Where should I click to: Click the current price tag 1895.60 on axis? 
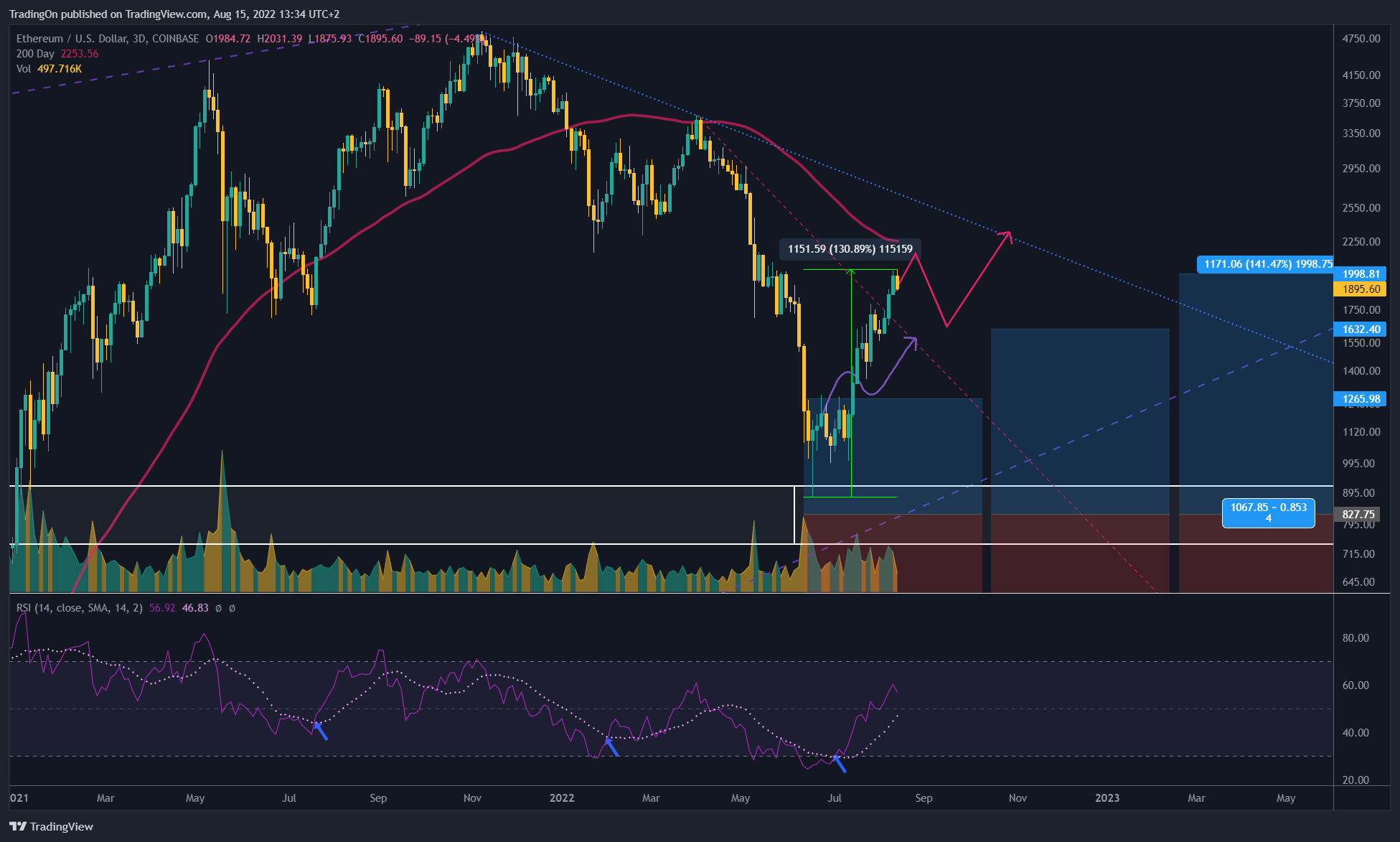point(1361,289)
